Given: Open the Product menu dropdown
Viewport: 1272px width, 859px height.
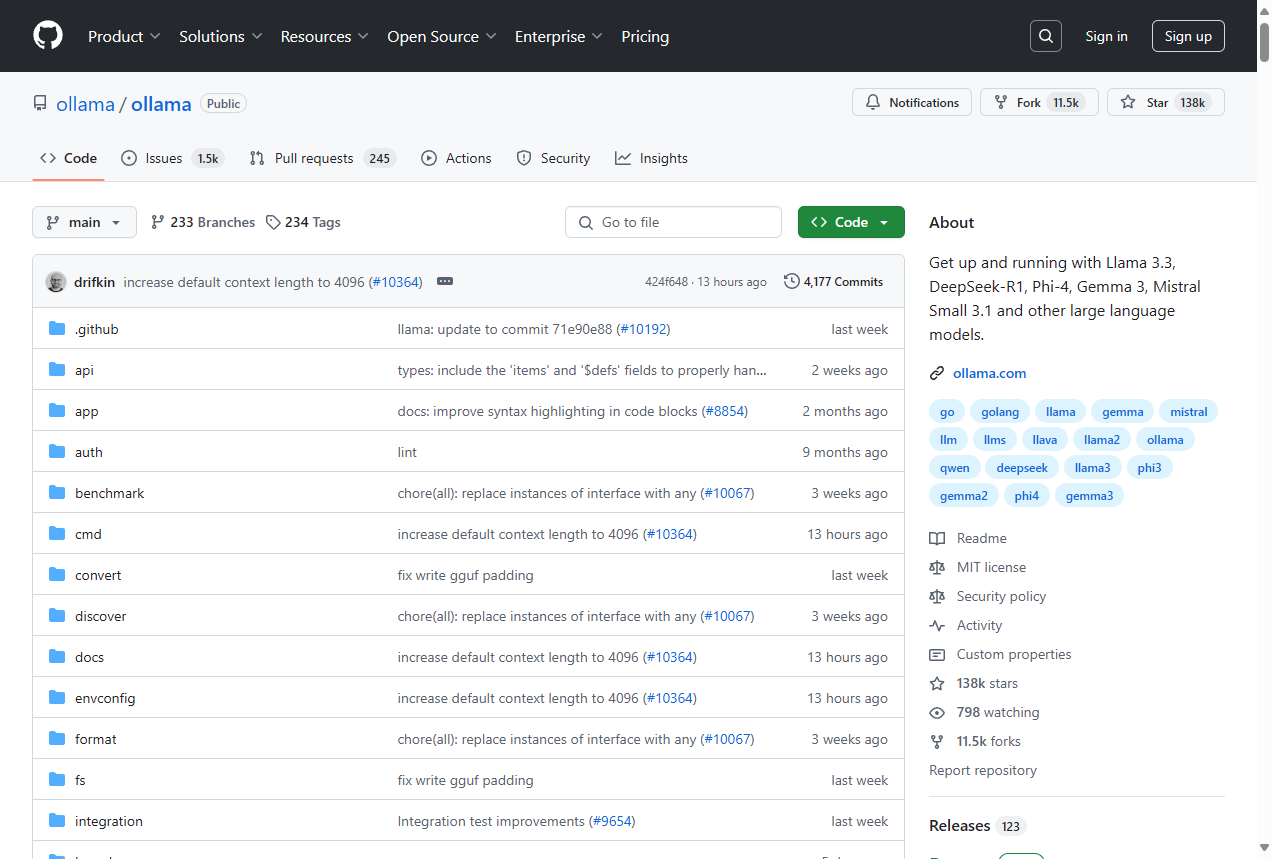Looking at the screenshot, I should point(124,36).
